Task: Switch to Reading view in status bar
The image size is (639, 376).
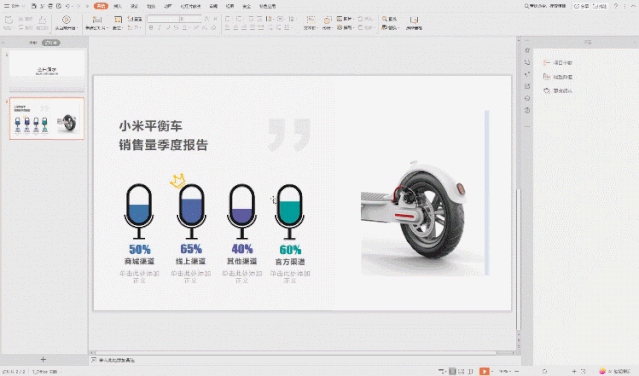Action: coord(471,371)
